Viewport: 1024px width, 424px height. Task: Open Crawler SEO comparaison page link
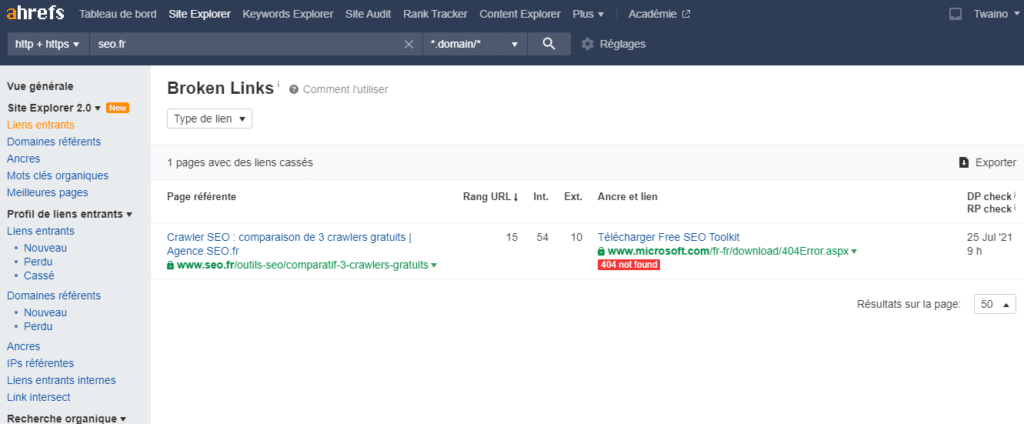coord(289,244)
